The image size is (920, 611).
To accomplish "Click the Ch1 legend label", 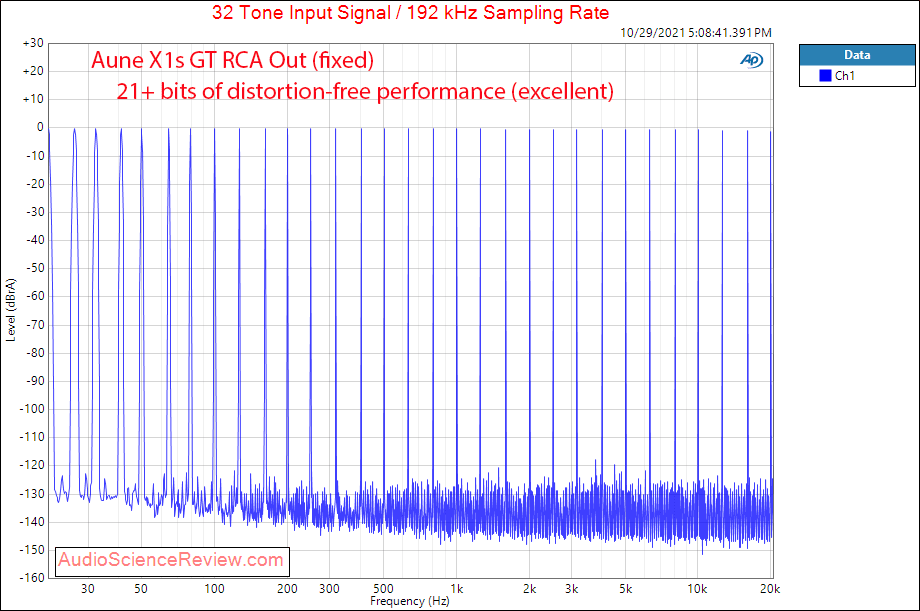I will pos(844,76).
